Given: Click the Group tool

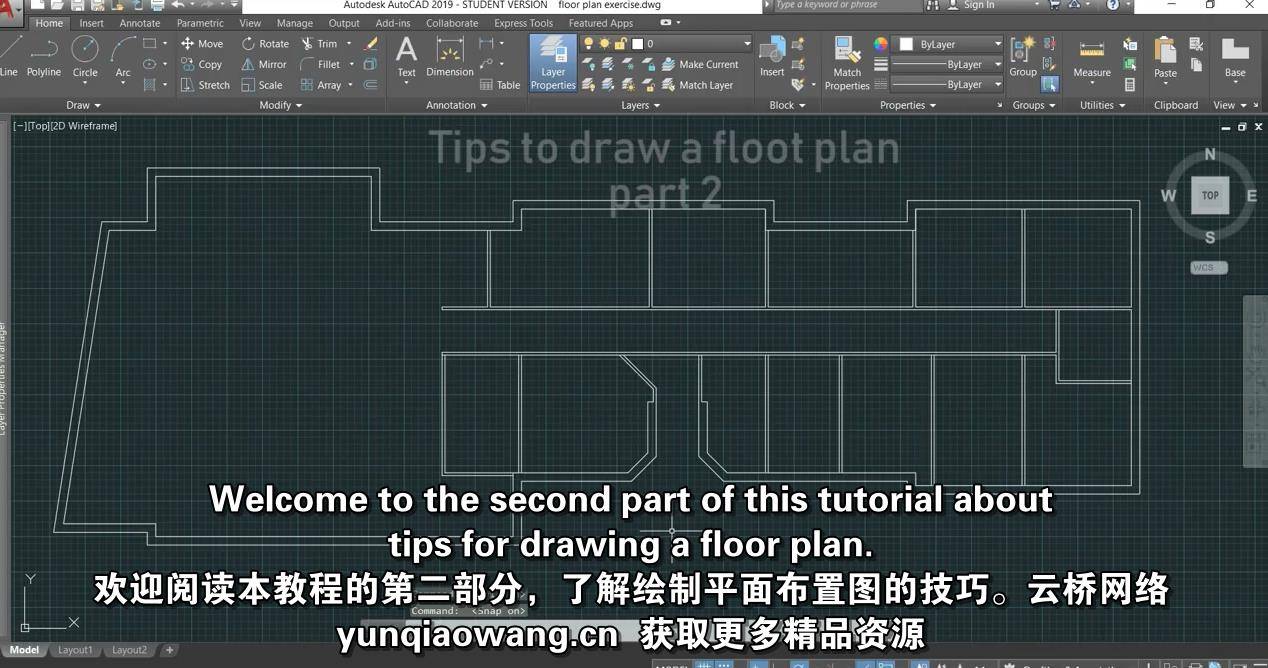Looking at the screenshot, I should coord(1023,57).
